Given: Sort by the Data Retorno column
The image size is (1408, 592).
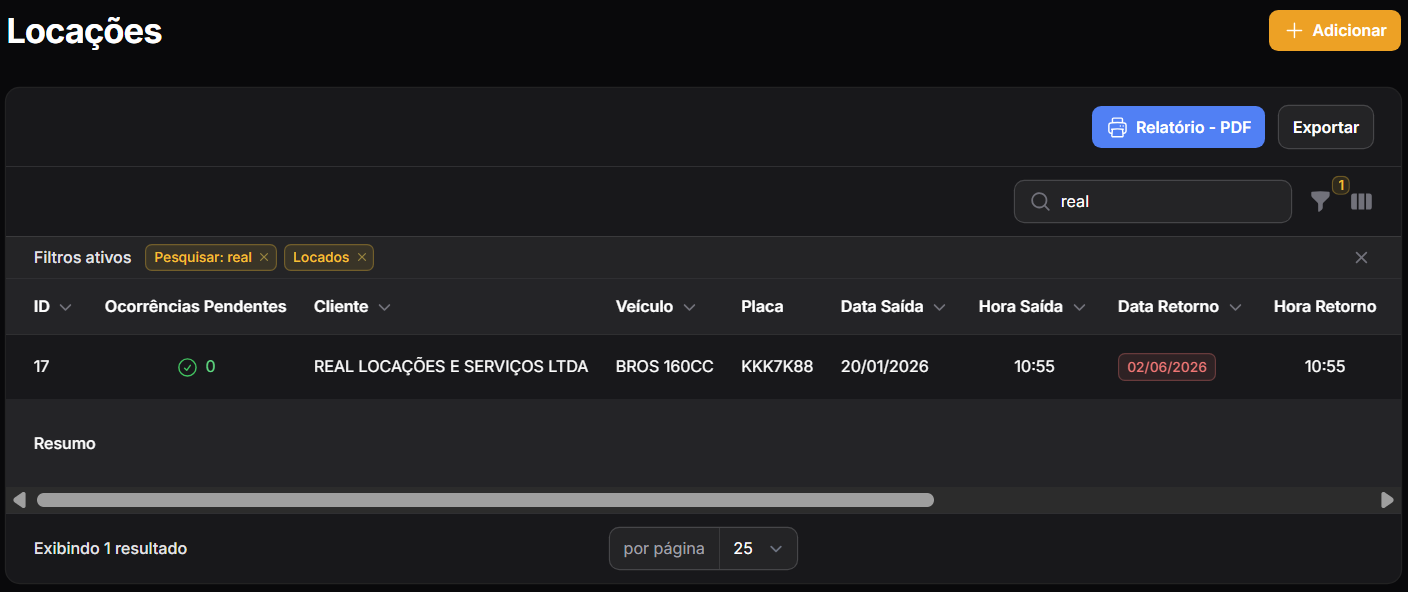Looking at the screenshot, I should coord(1180,307).
